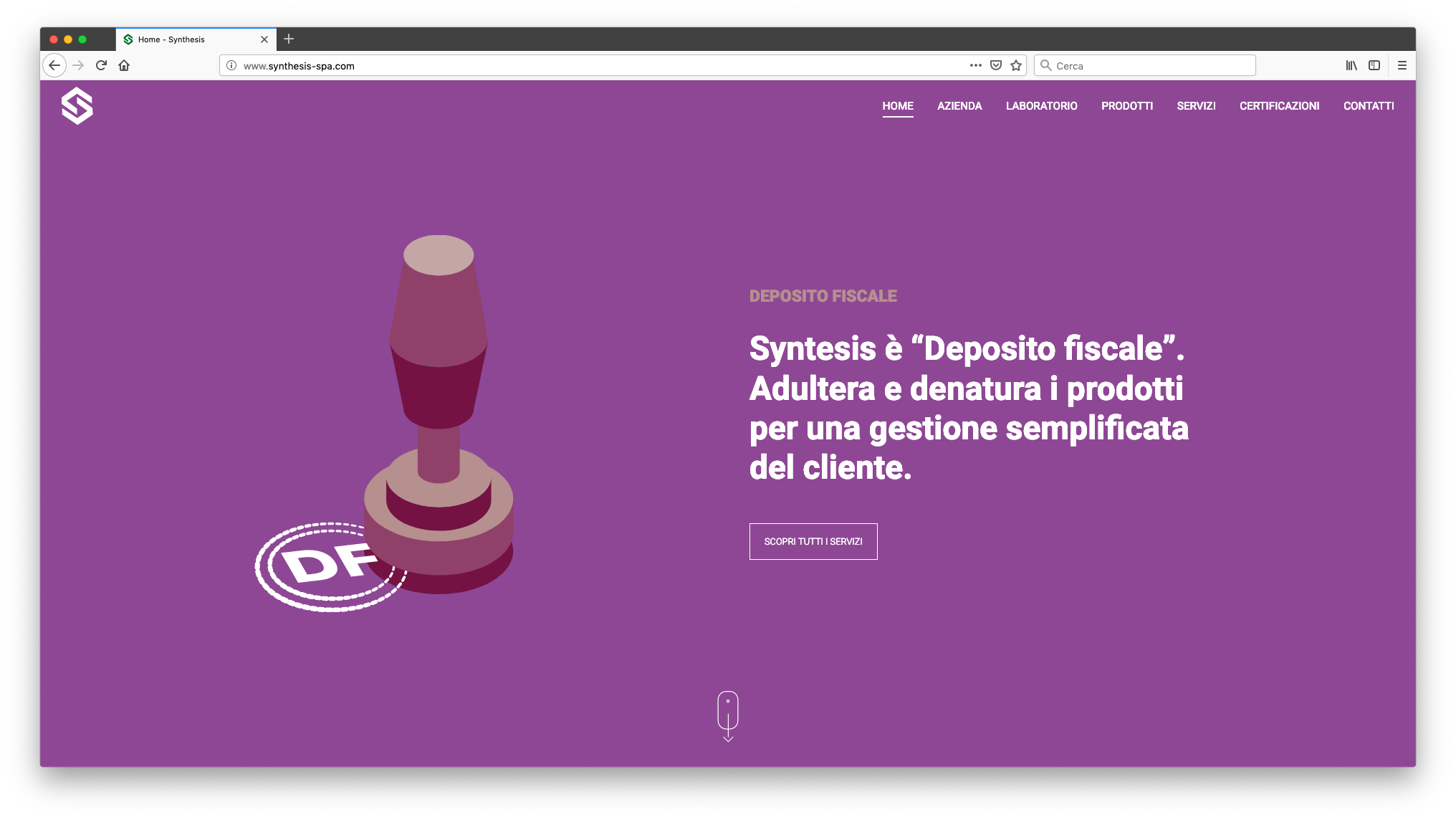1456x820 pixels.
Task: Navigate to PRODOTTI section
Action: pos(1127,106)
